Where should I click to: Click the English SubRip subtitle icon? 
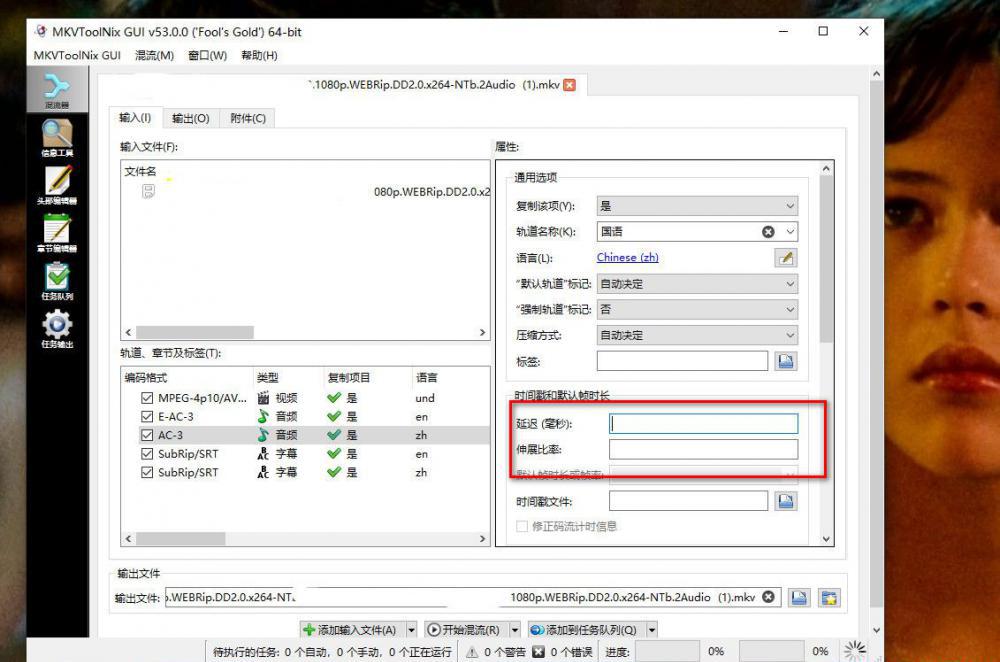pyautogui.click(x=263, y=453)
